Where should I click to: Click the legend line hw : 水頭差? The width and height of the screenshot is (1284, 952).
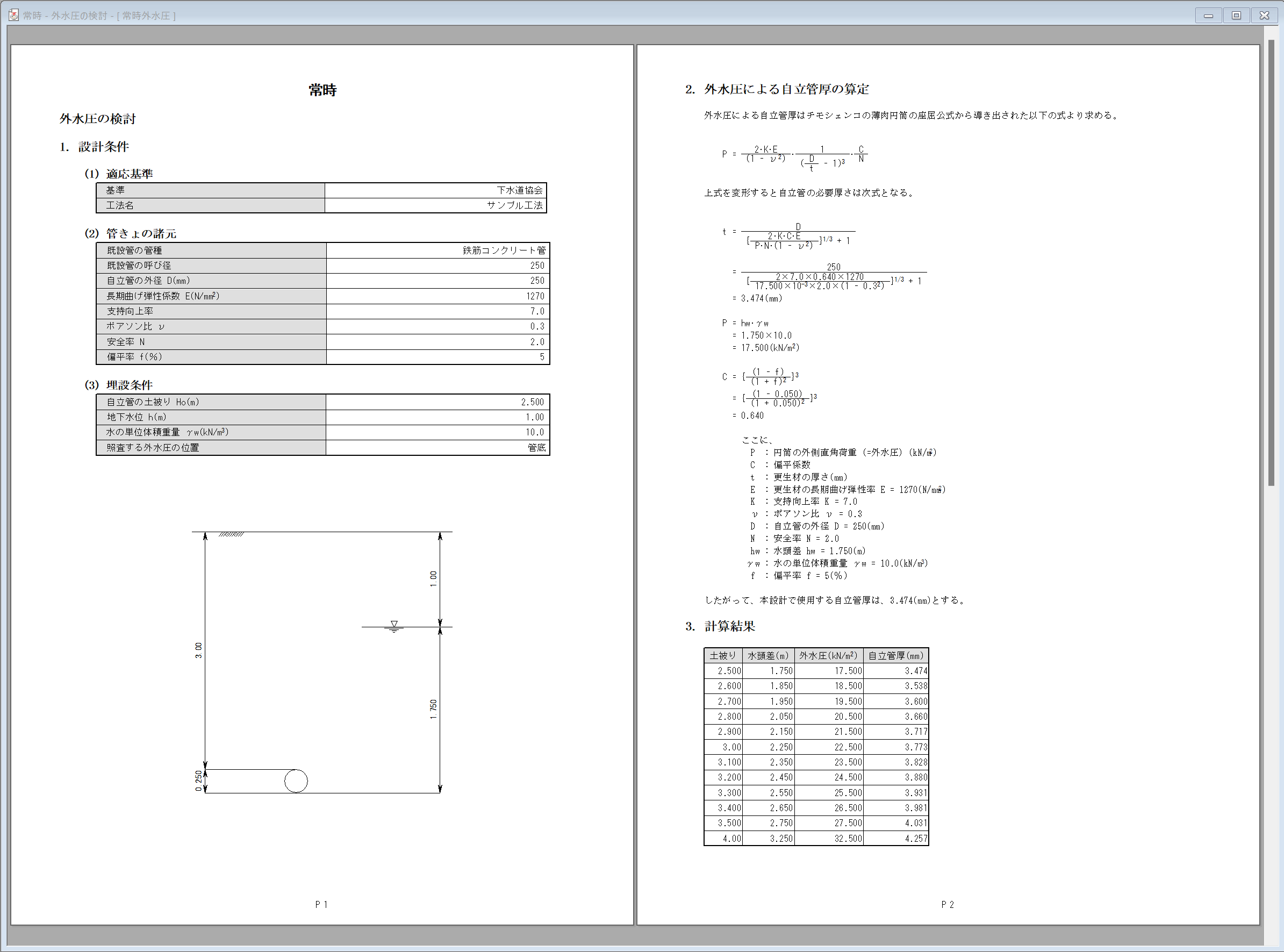coord(807,551)
